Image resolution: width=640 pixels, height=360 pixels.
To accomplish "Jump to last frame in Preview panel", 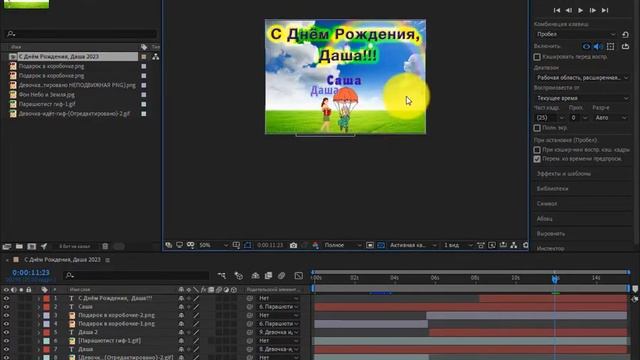I will click(x=605, y=10).
